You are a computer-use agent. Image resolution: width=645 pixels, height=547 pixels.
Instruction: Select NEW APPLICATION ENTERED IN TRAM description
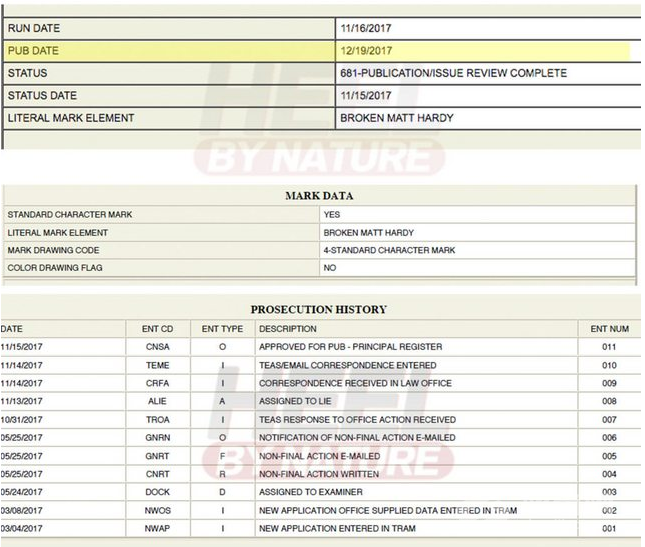pos(337,528)
